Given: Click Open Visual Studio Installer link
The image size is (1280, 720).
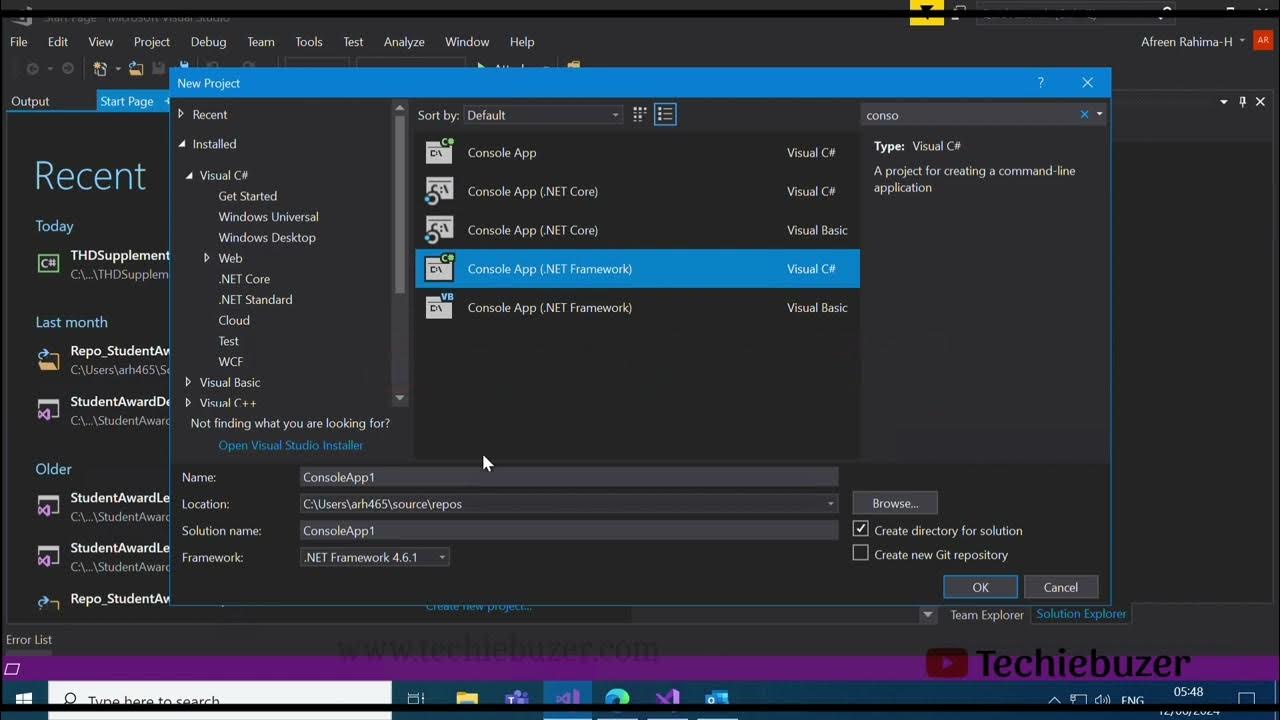Looking at the screenshot, I should [291, 445].
